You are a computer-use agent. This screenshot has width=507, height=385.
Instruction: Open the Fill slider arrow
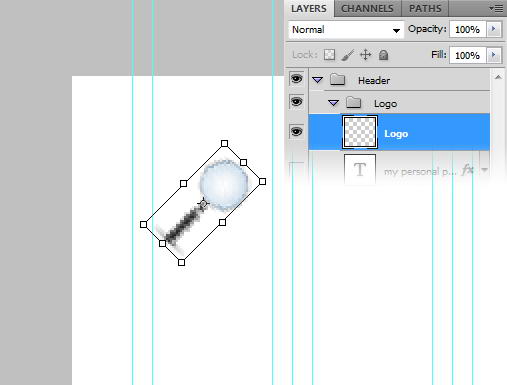pyautogui.click(x=493, y=55)
